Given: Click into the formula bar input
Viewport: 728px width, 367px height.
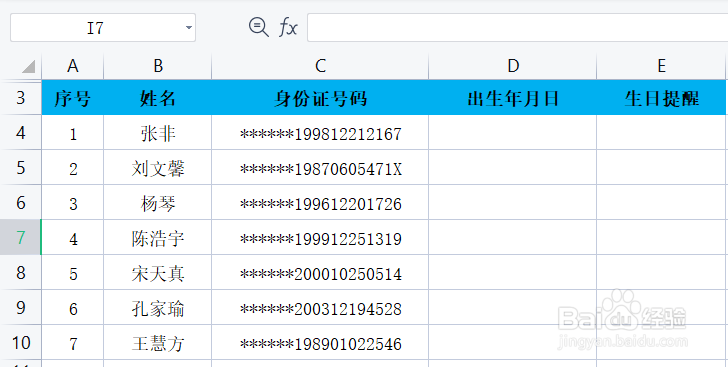Looking at the screenshot, I should coord(517,27).
